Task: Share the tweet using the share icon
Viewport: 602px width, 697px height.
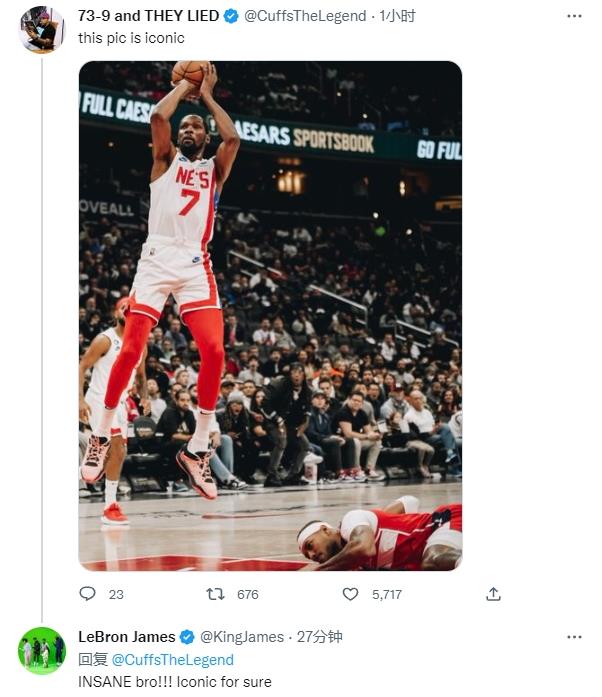Action: pyautogui.click(x=493, y=594)
